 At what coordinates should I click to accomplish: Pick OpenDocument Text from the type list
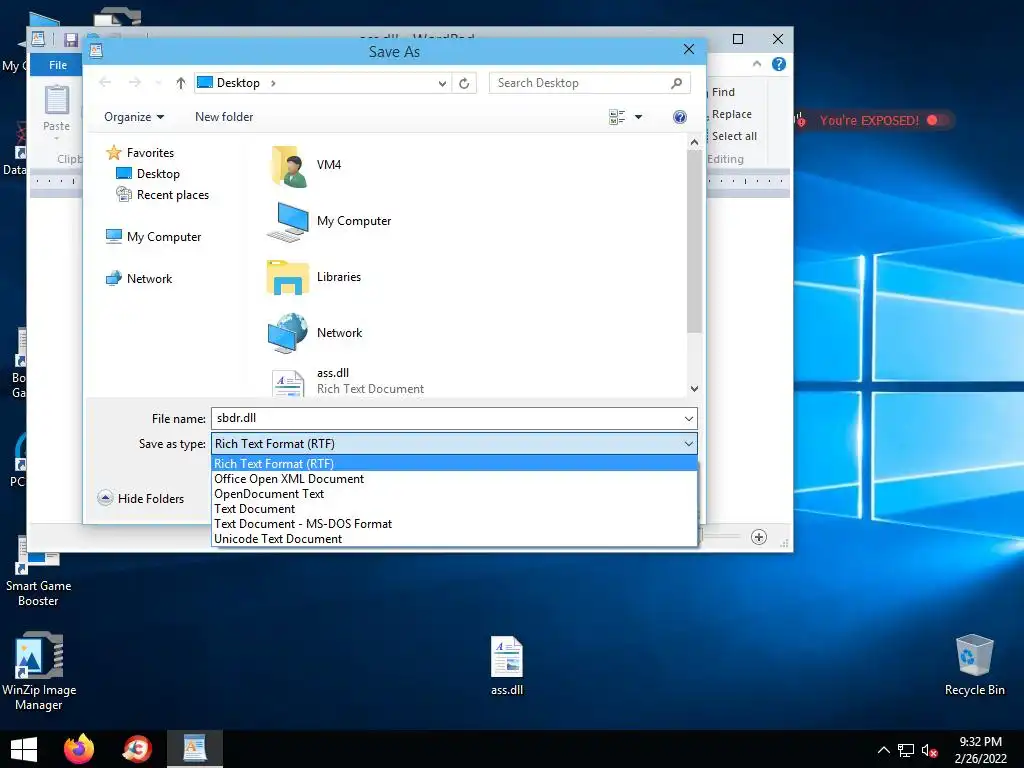[x=455, y=494]
